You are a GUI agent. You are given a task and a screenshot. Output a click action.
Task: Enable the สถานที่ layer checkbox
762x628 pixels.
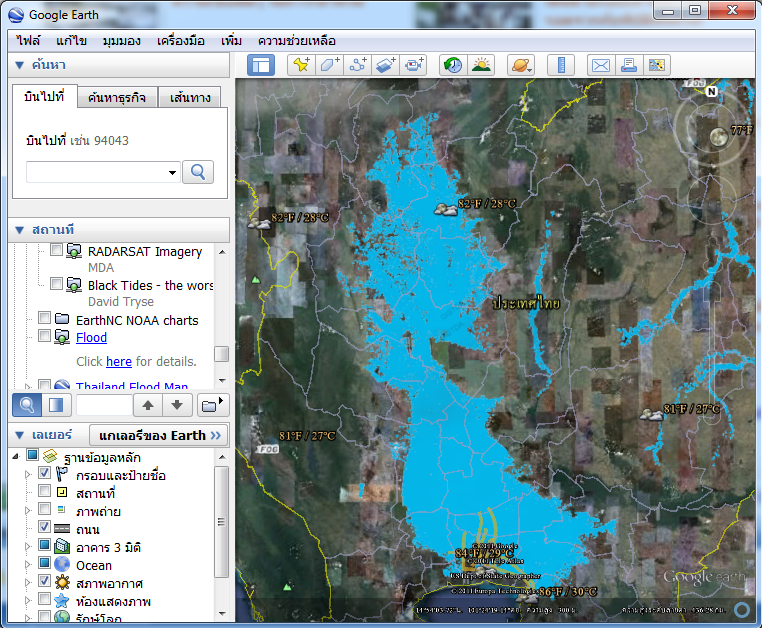(x=45, y=492)
